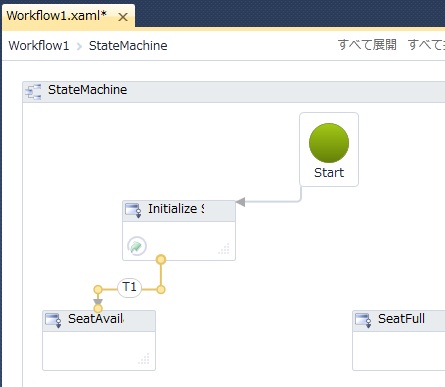Go to Workflow1 in the breadcrumb

(39, 46)
